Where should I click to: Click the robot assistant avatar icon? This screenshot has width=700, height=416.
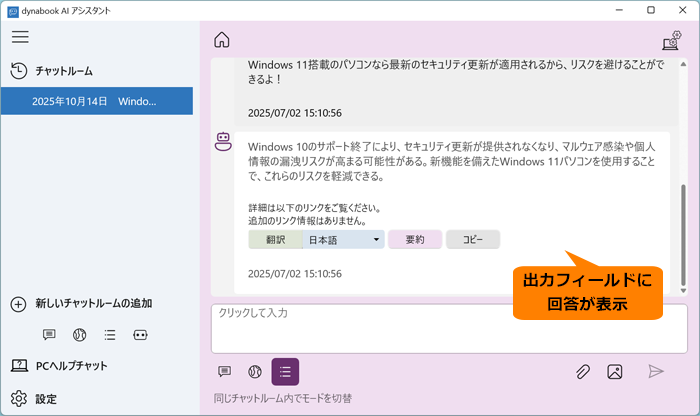[x=223, y=141]
